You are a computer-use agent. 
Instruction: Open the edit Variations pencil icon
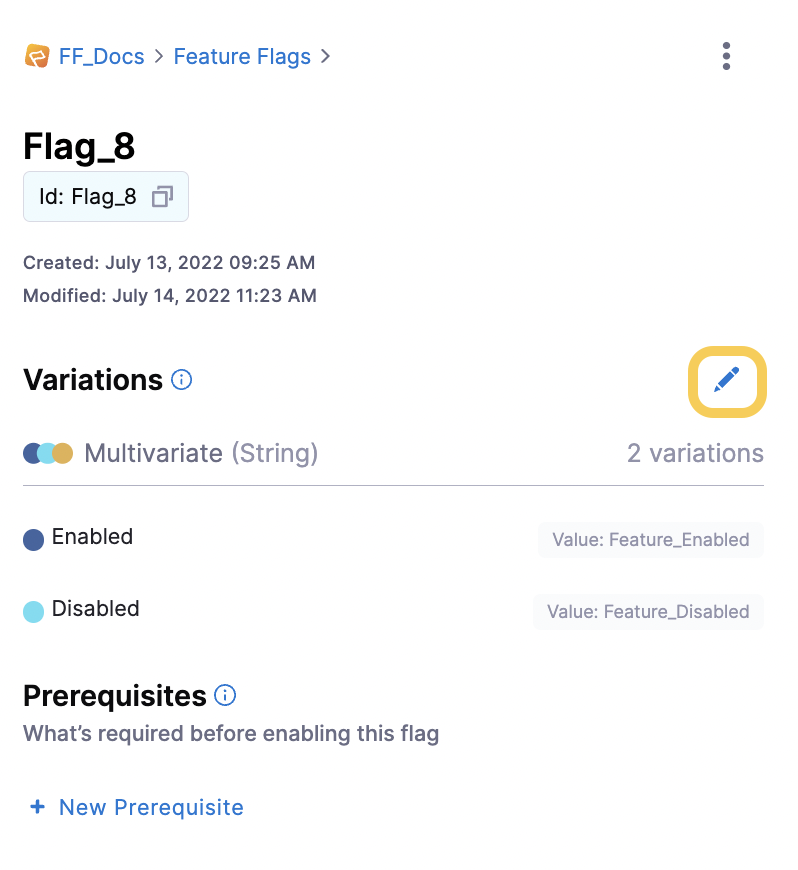click(x=727, y=381)
